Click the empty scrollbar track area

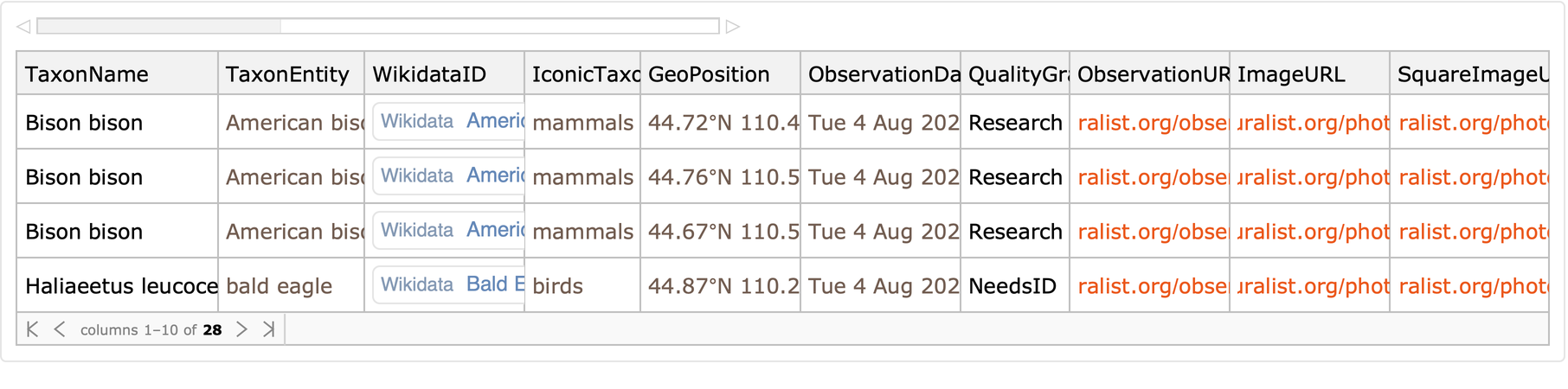pyautogui.click(x=499, y=27)
